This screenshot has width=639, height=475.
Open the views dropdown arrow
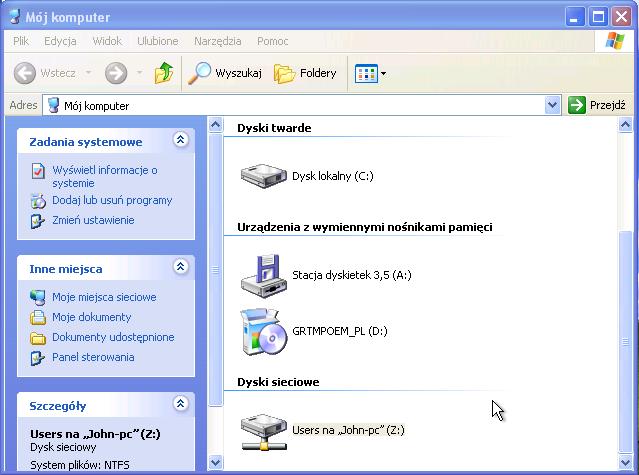(x=383, y=74)
